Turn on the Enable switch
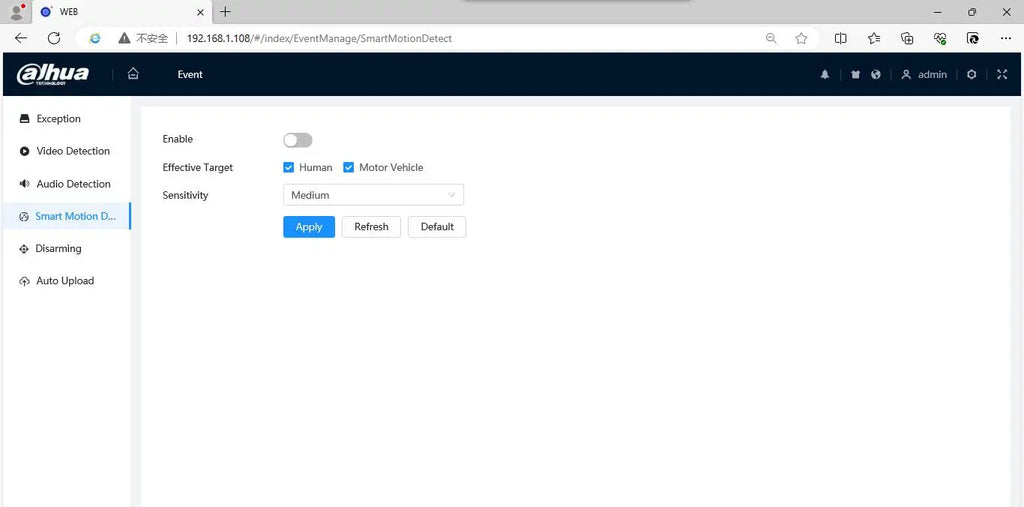 click(x=297, y=140)
